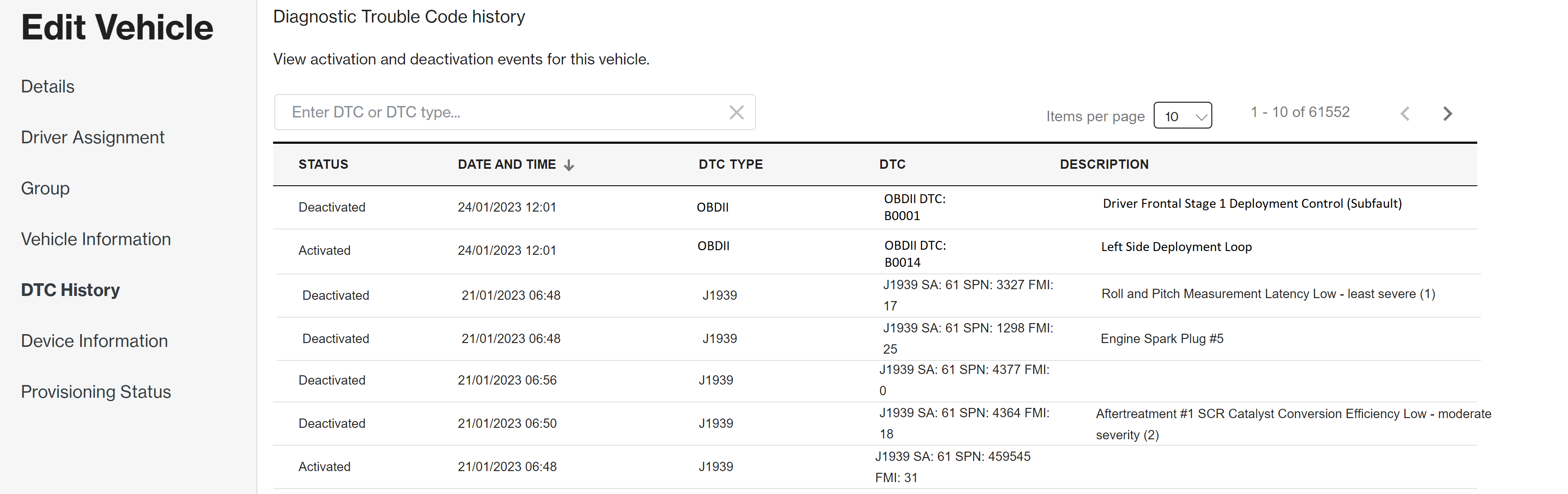Select the B0001 Deactivated row
The height and width of the screenshot is (494, 1568).
[874, 207]
